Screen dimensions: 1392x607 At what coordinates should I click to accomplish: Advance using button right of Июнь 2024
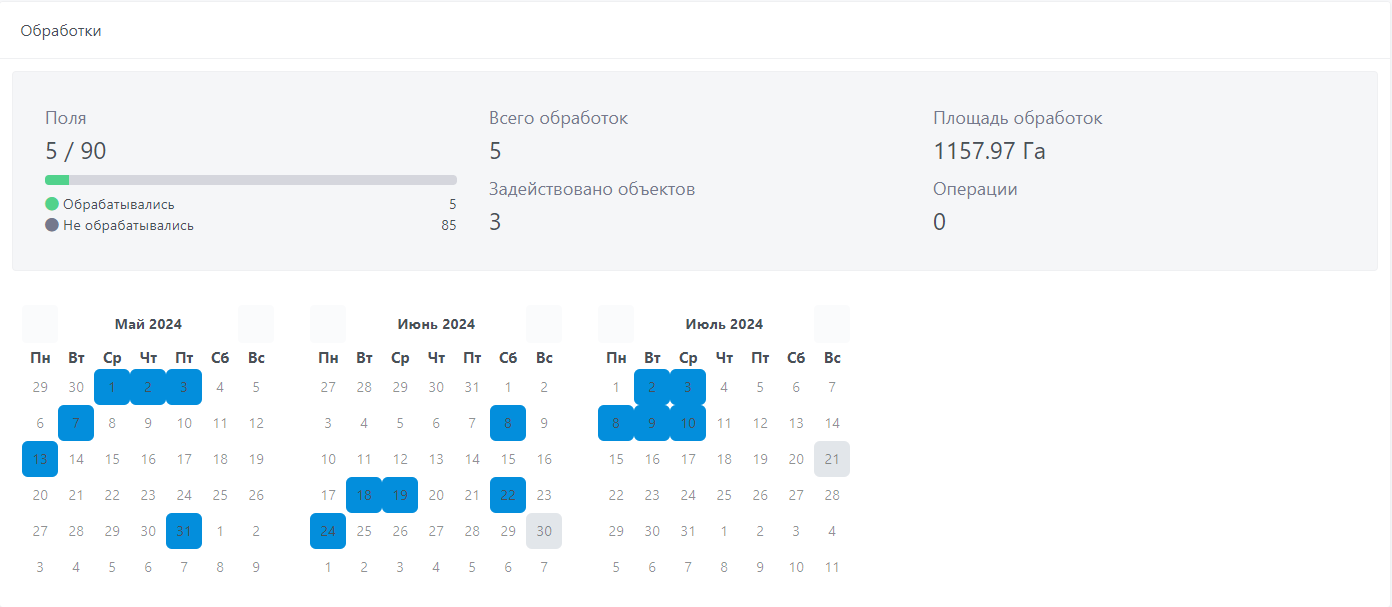544,324
